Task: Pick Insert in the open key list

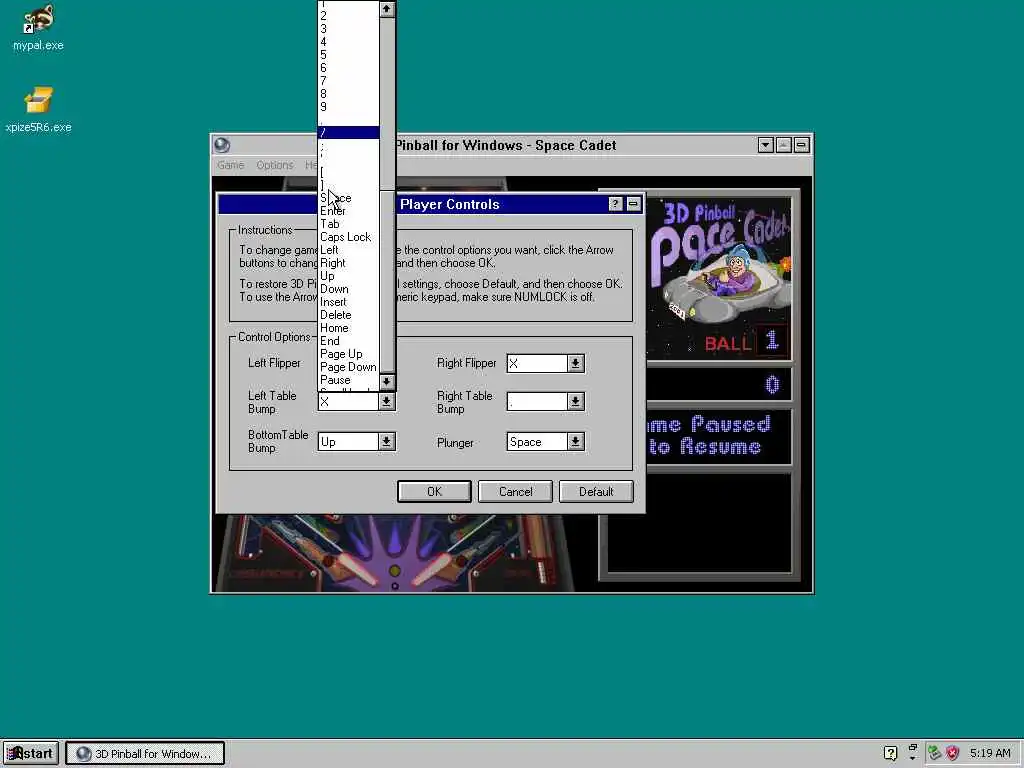Action: click(x=348, y=302)
